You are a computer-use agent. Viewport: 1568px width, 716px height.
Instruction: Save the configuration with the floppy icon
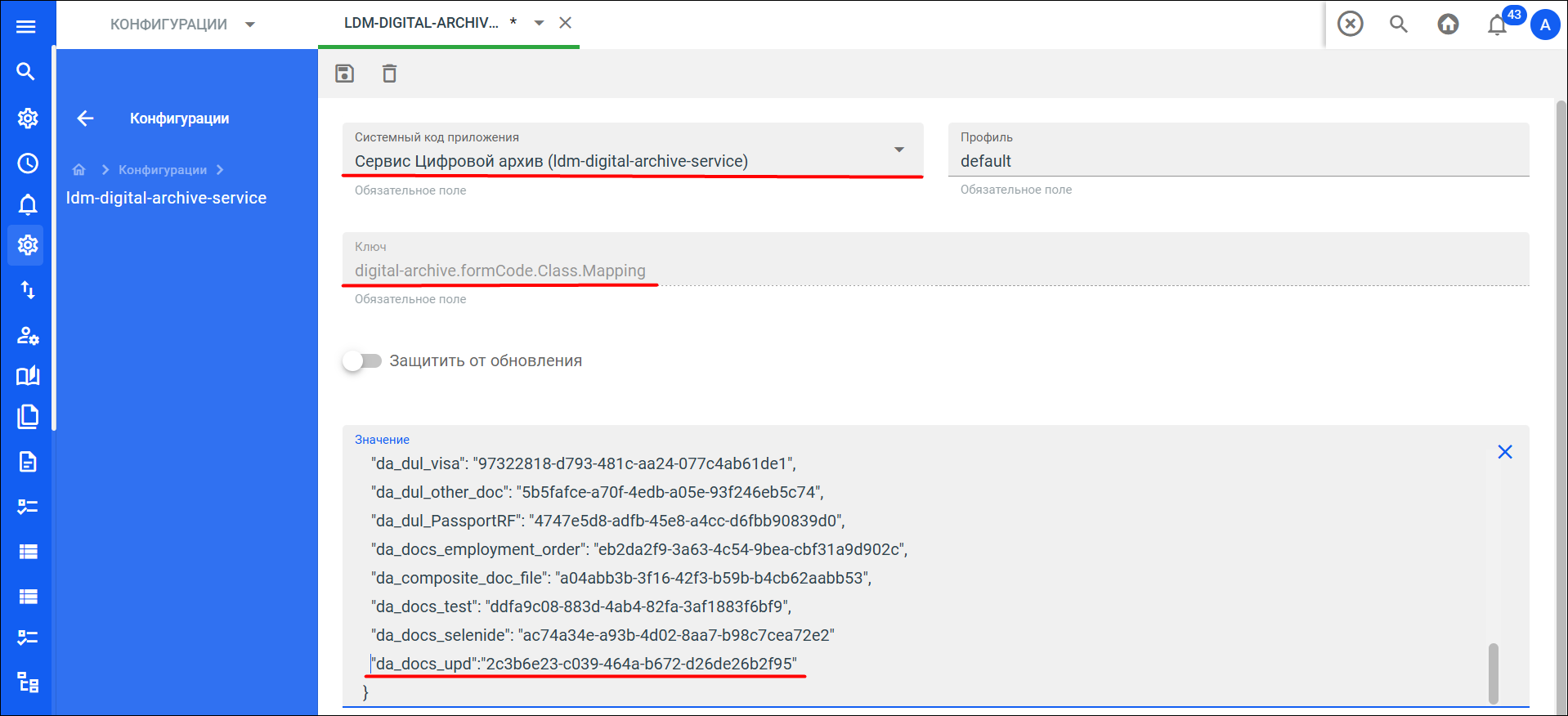[345, 74]
